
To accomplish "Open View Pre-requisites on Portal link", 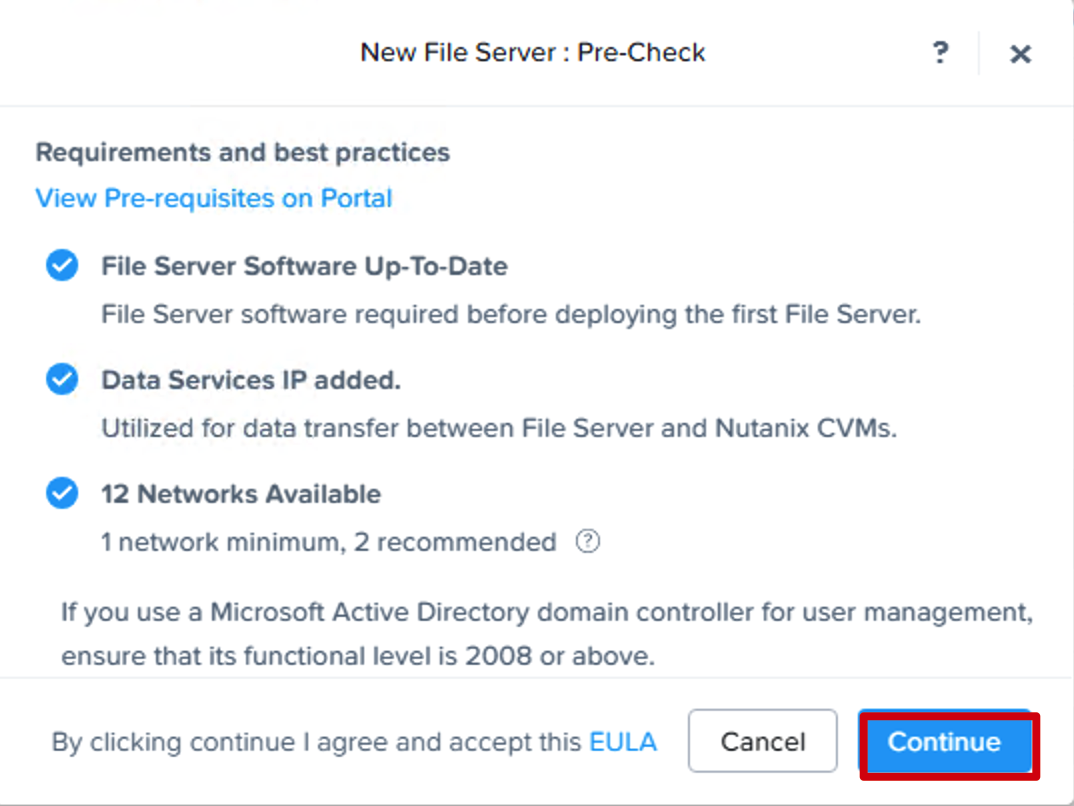I will click(x=214, y=198).
